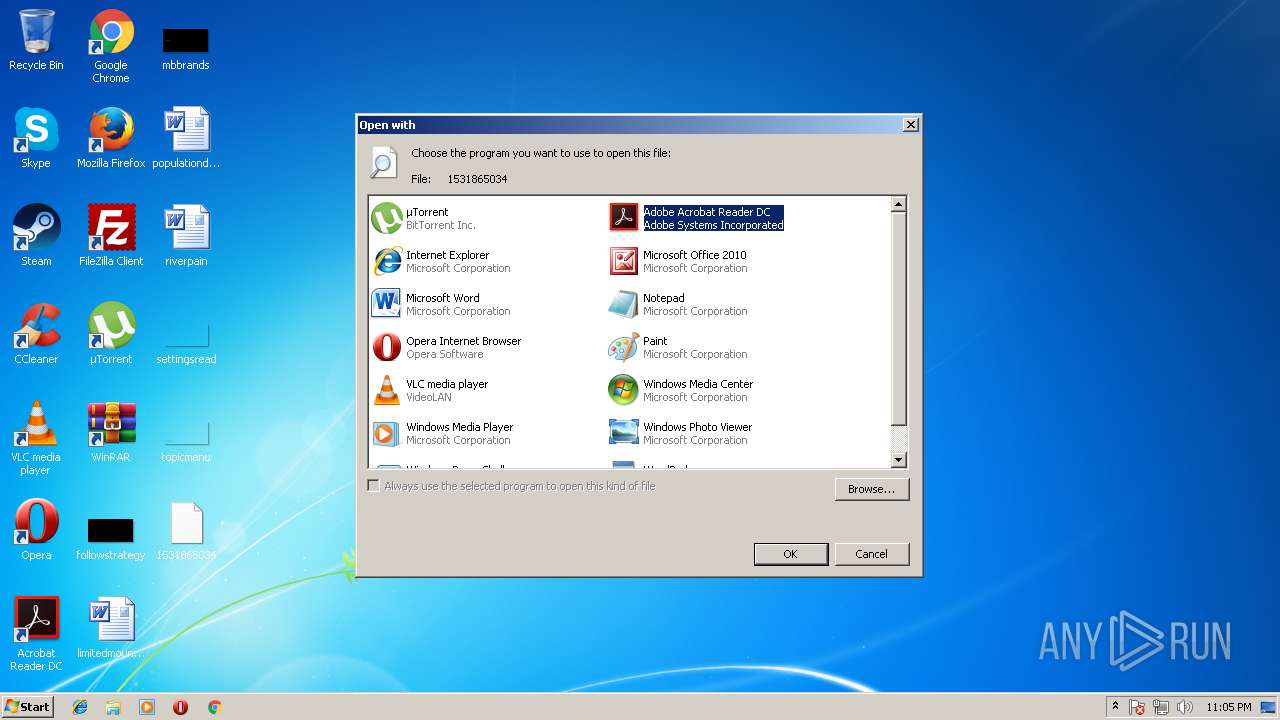1280x720 pixels.
Task: Open Windows Explorer from the taskbar
Action: (113, 707)
